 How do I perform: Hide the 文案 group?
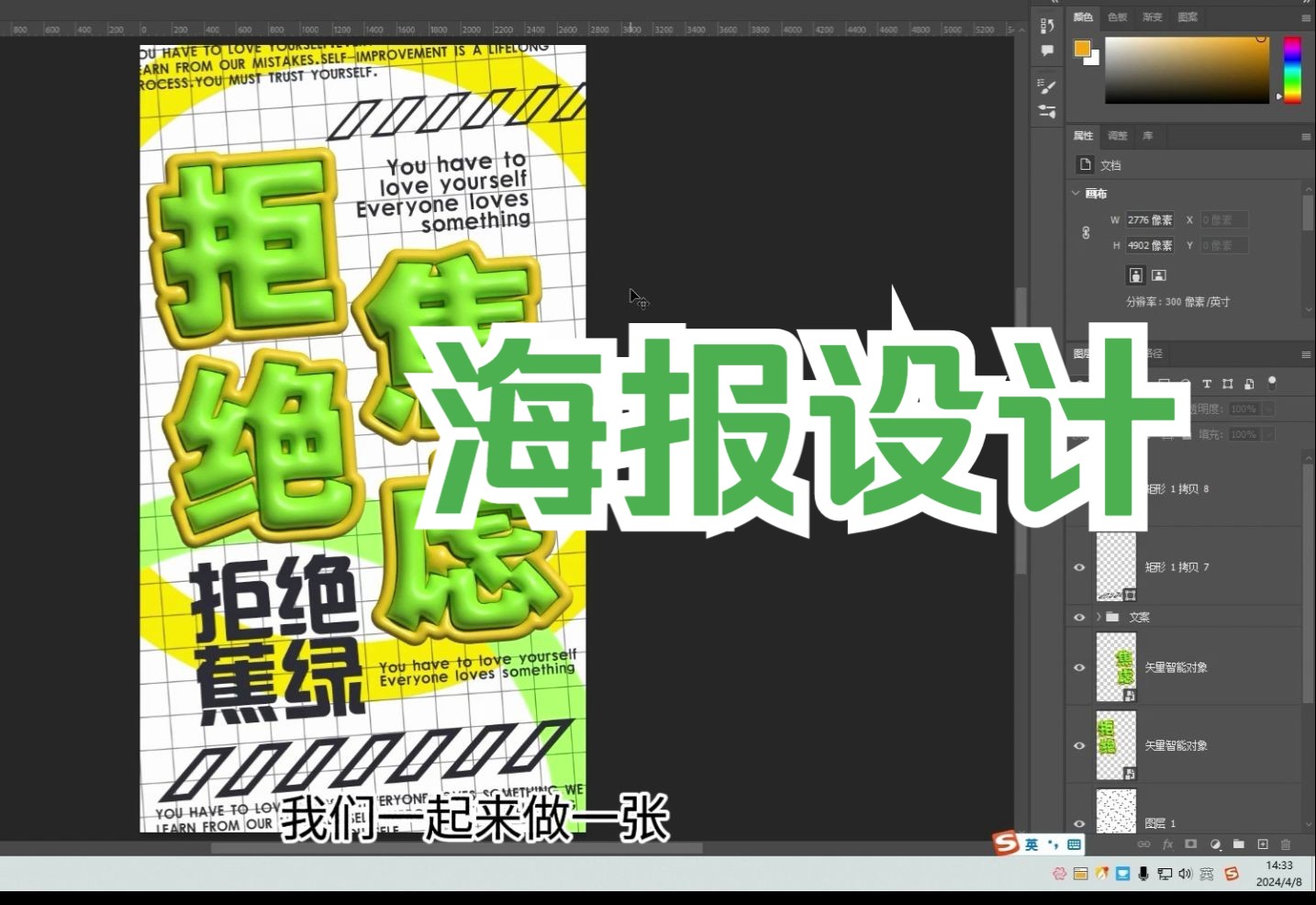pos(1079,618)
